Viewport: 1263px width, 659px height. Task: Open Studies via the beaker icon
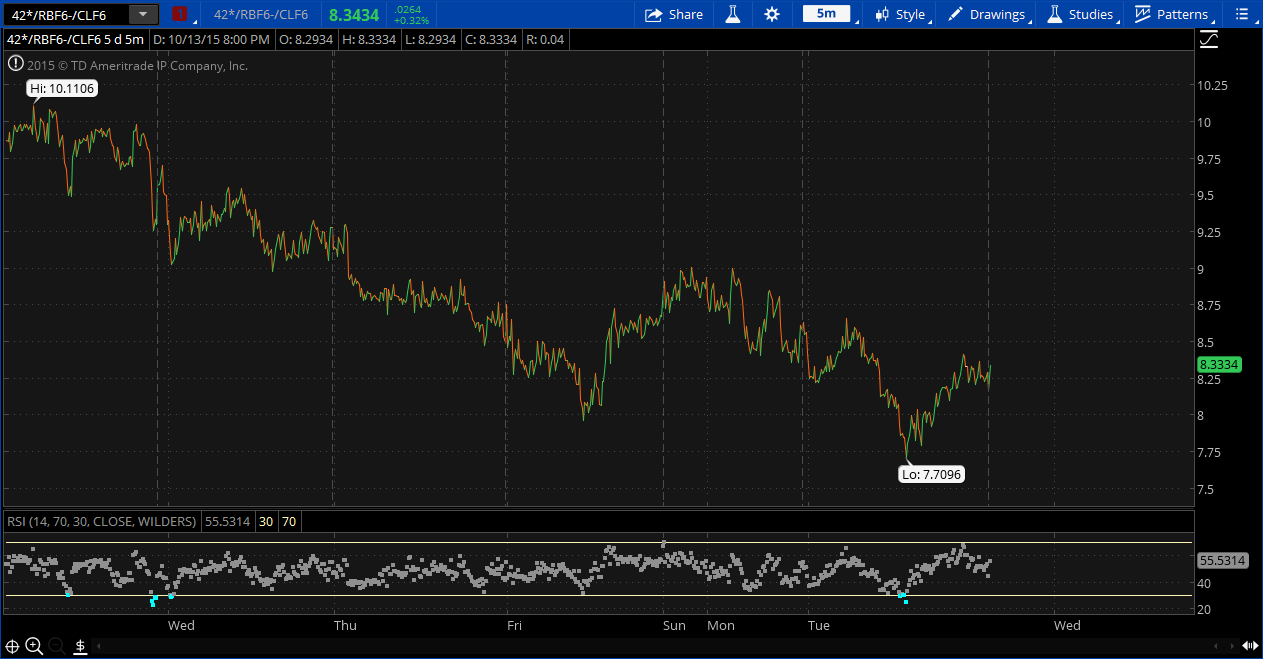click(733, 14)
